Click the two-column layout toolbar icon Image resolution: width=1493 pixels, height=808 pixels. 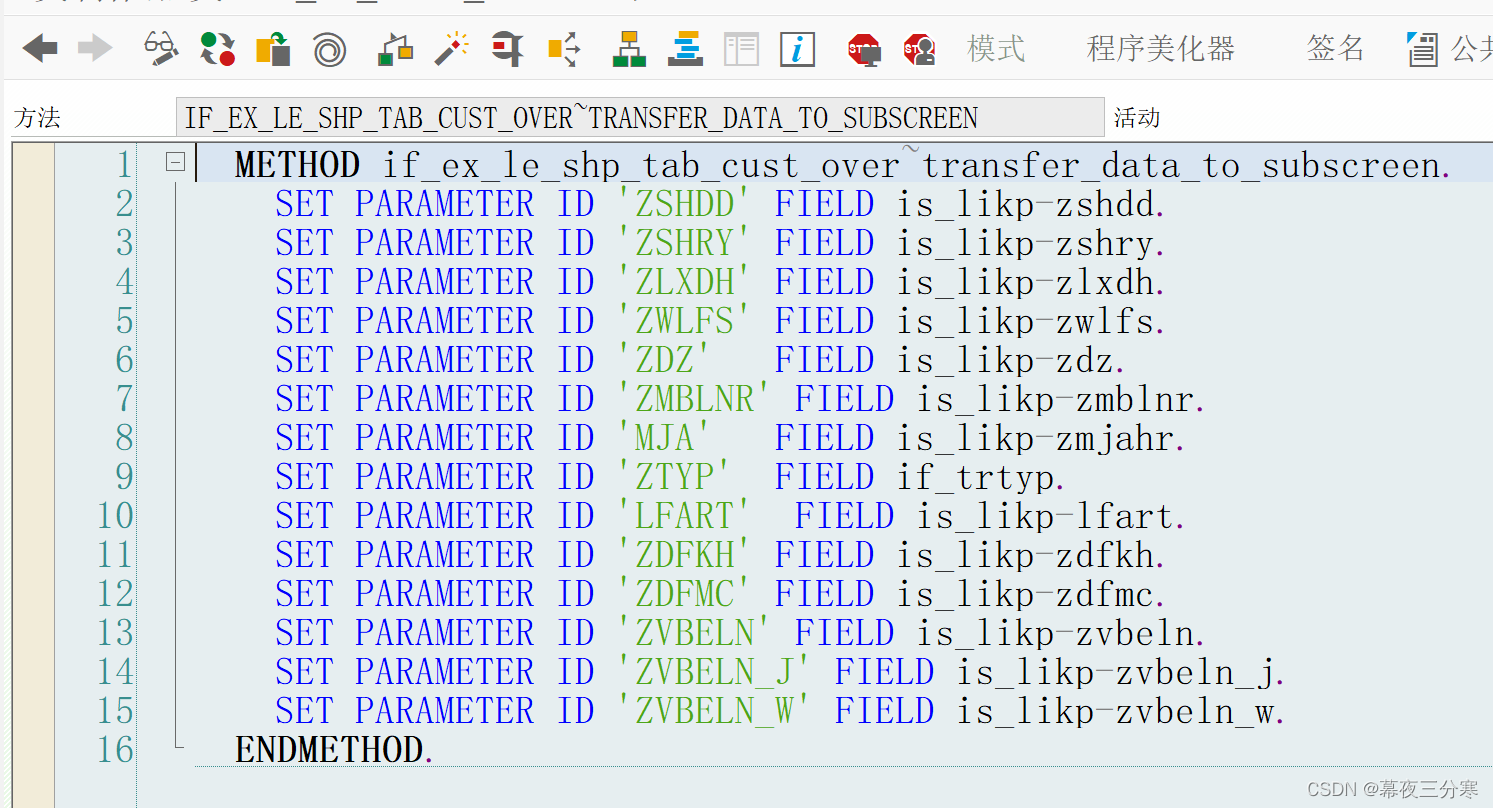click(x=742, y=47)
